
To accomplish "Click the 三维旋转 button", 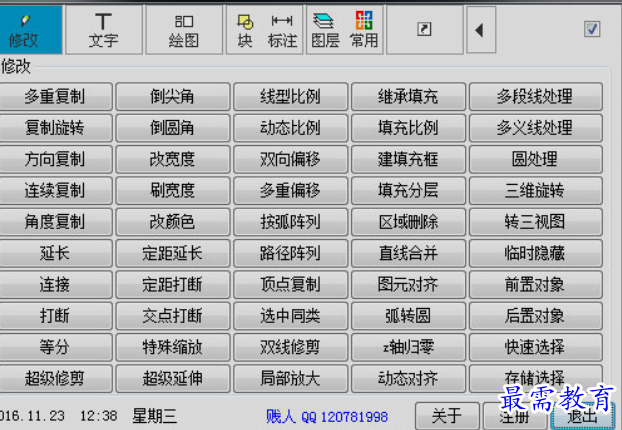I will pyautogui.click(x=536, y=190).
